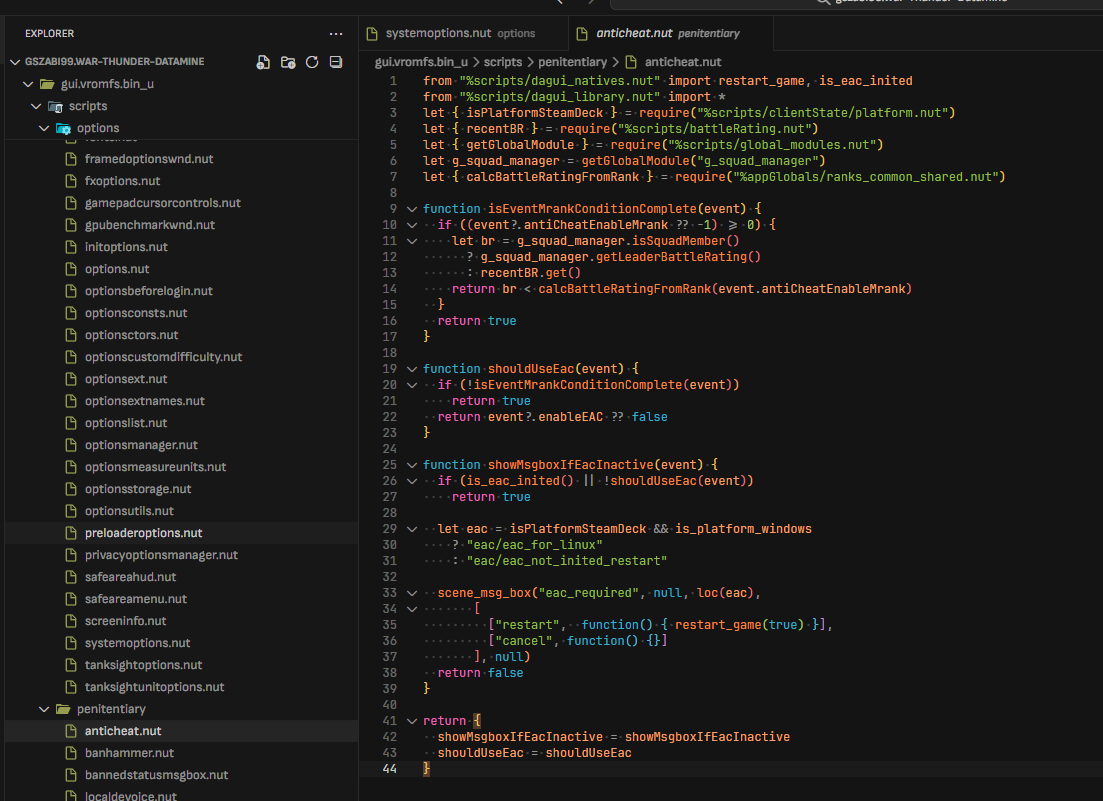Fold the if block at line 10

click(x=412, y=225)
